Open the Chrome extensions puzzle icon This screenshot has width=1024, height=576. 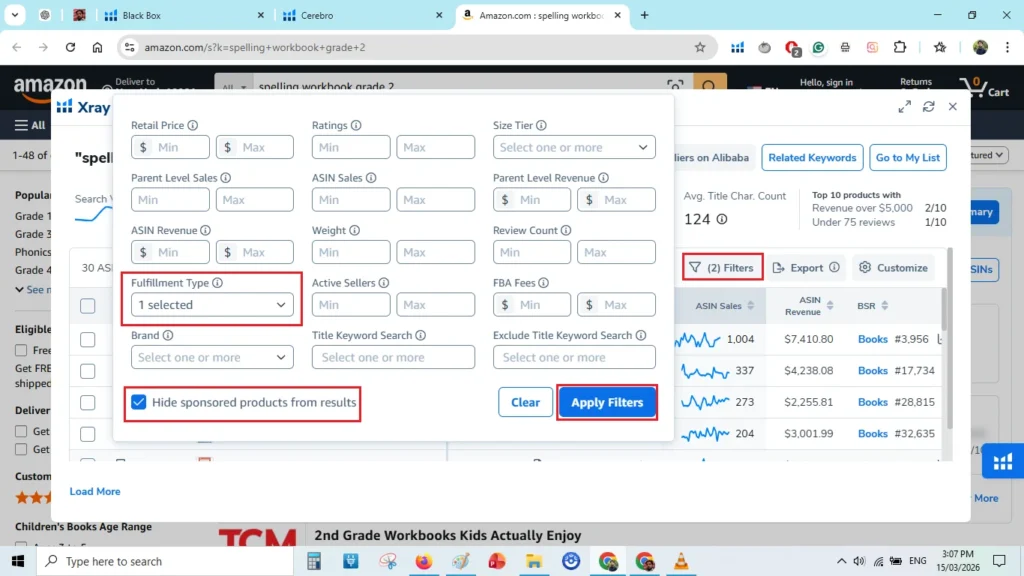[x=899, y=47]
